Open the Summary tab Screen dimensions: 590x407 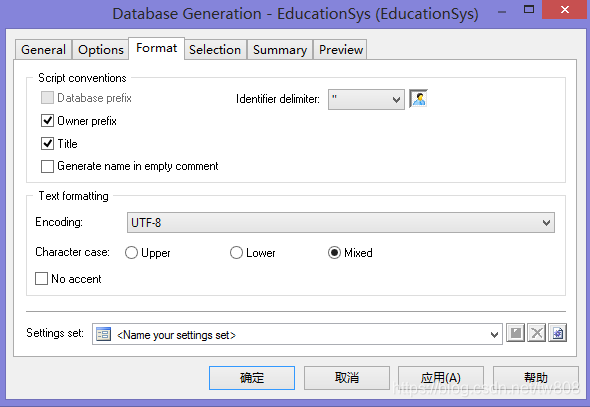pyautogui.click(x=280, y=50)
